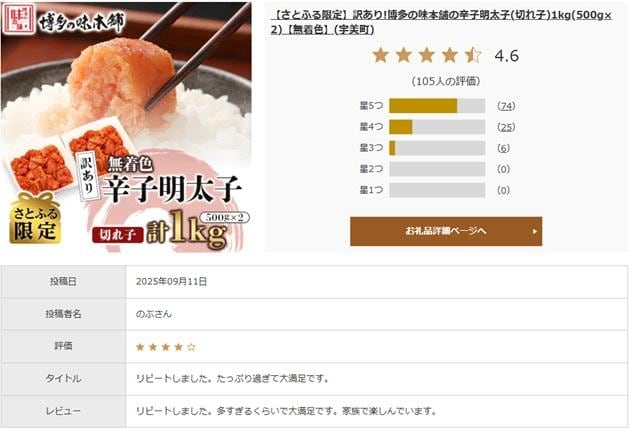Open the 辛子明太子 product title link
This screenshot has width=630, height=429.
coord(441,22)
